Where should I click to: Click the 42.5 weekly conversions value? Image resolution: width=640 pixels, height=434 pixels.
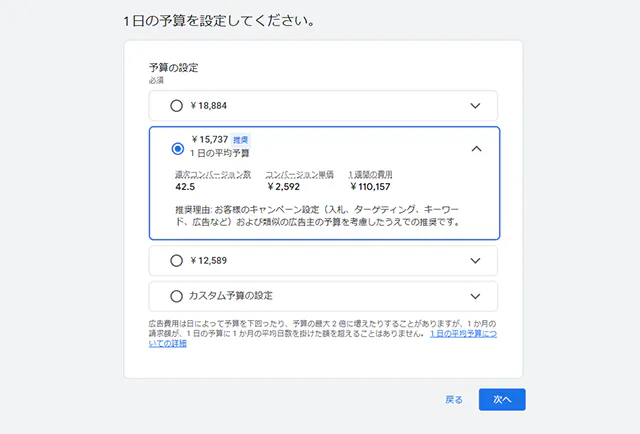point(185,187)
